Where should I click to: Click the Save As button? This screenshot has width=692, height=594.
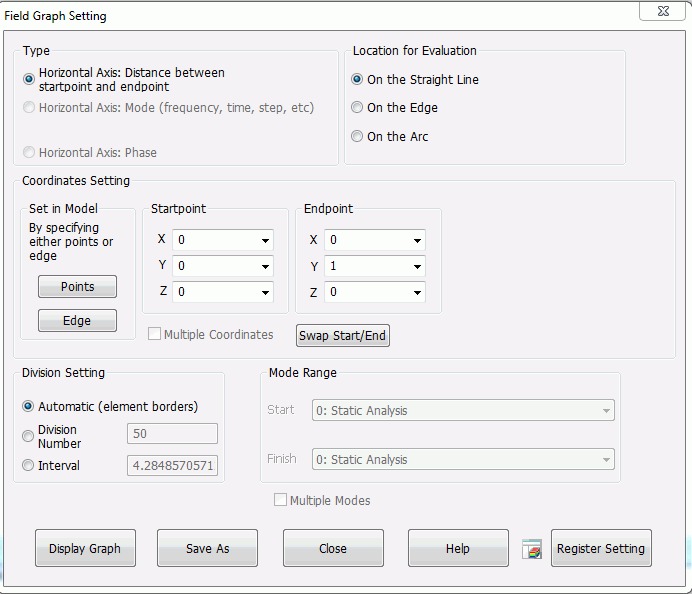coord(208,548)
